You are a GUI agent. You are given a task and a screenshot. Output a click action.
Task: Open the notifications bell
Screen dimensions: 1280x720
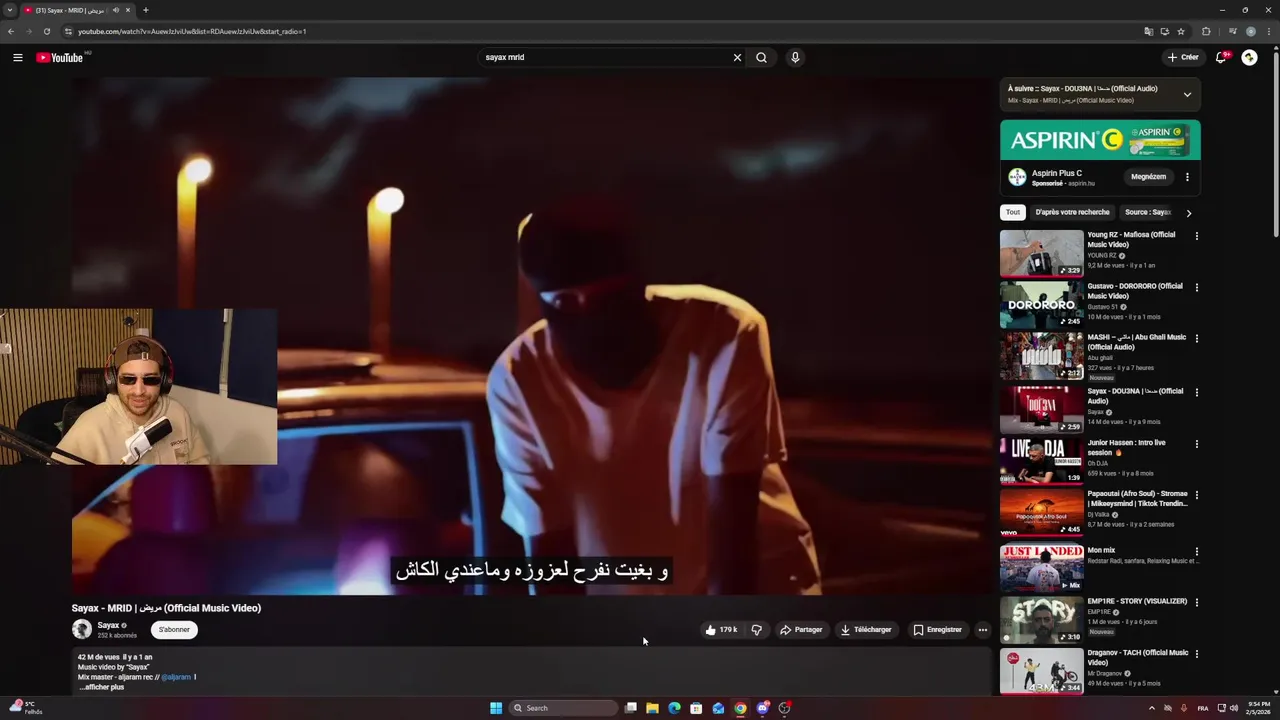point(1221,57)
